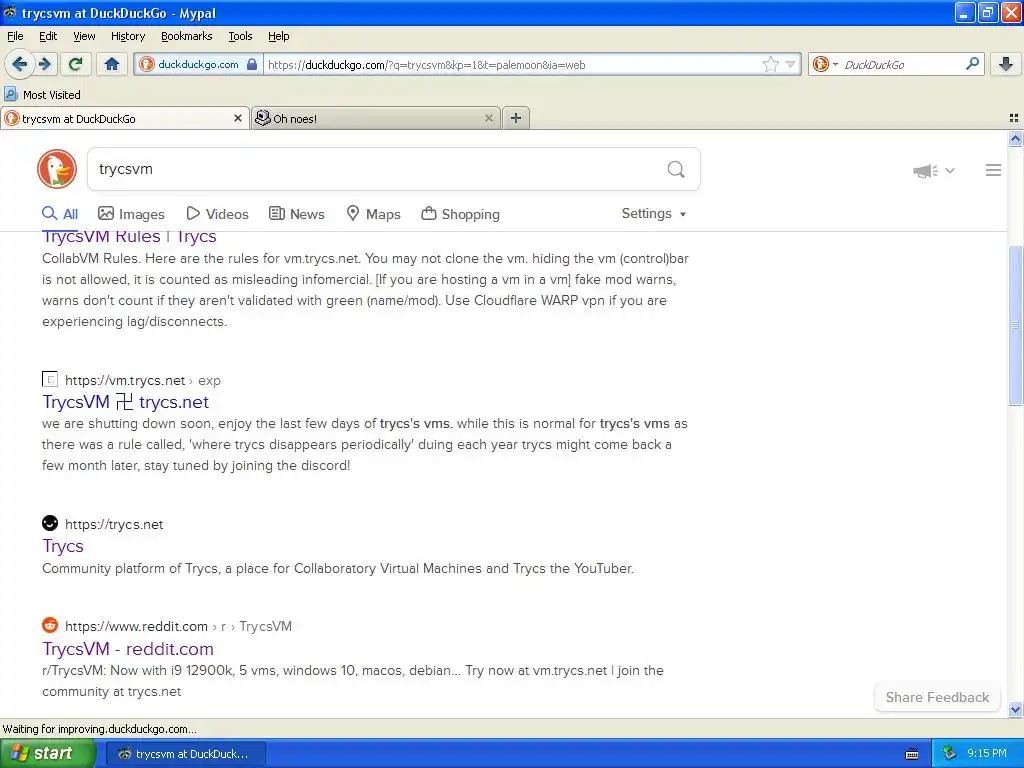Click the Share Feedback button
Viewport: 1024px width, 768px height.
click(x=937, y=697)
